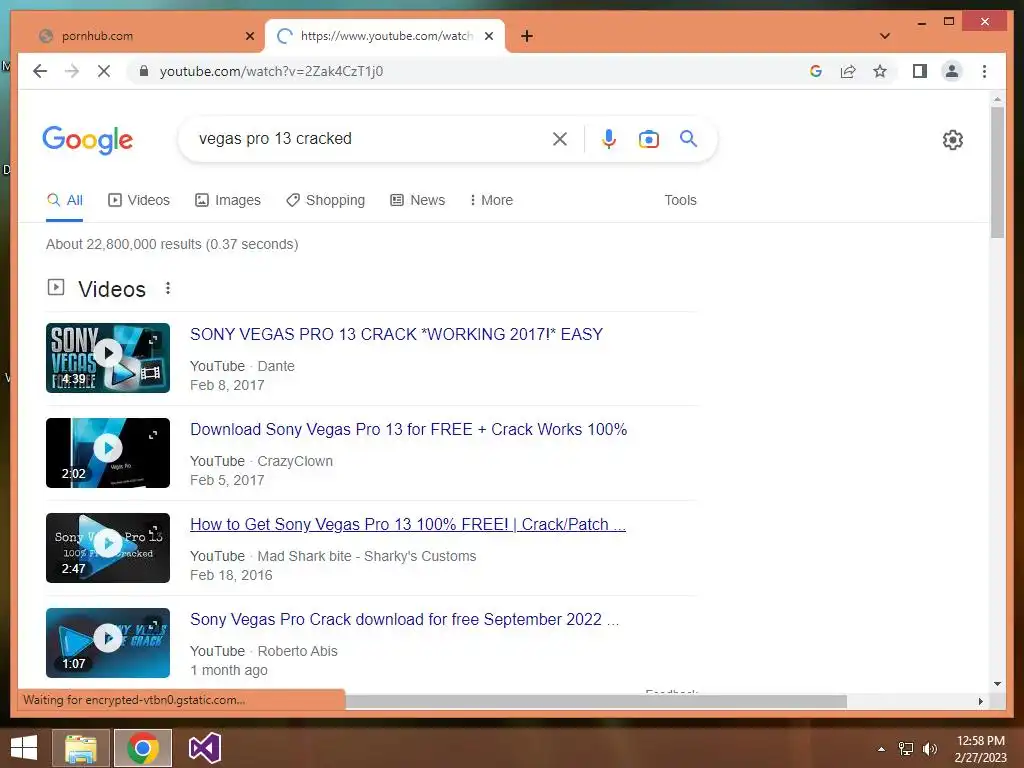Image resolution: width=1024 pixels, height=768 pixels.
Task: Open the volume tray icon
Action: click(x=930, y=749)
